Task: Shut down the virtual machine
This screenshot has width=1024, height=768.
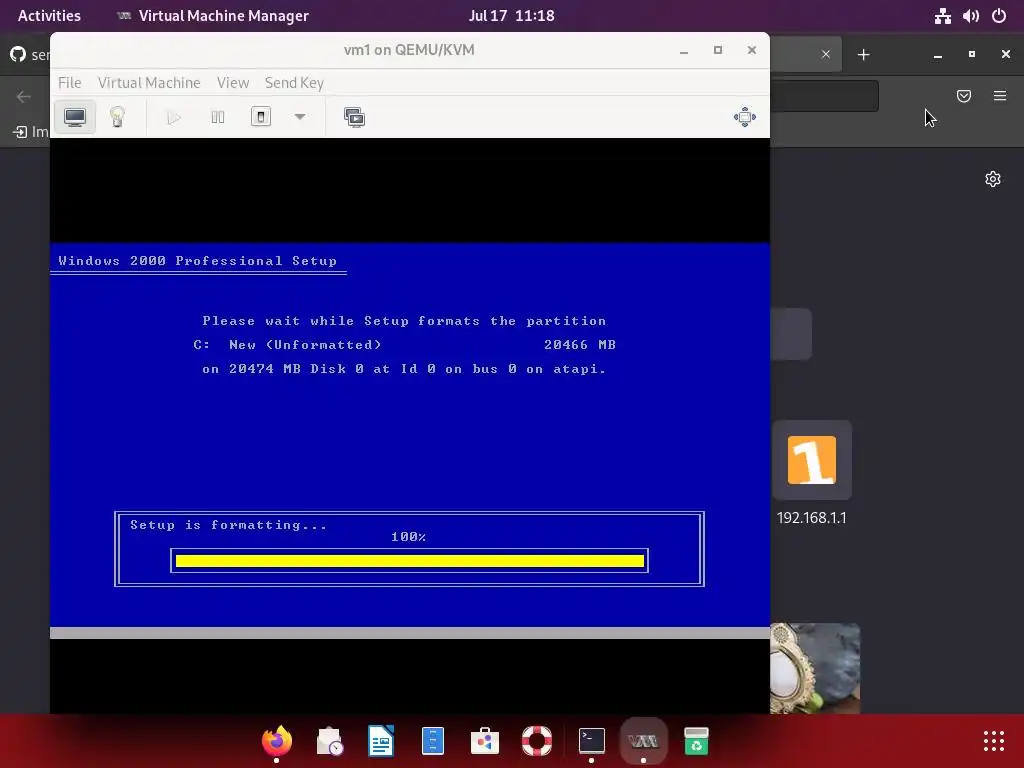Action: [x=261, y=118]
